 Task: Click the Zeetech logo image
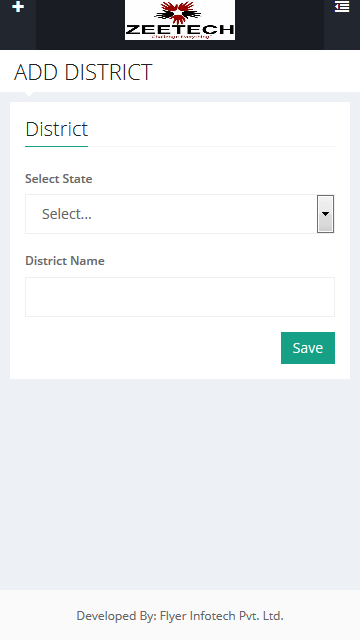click(x=180, y=20)
